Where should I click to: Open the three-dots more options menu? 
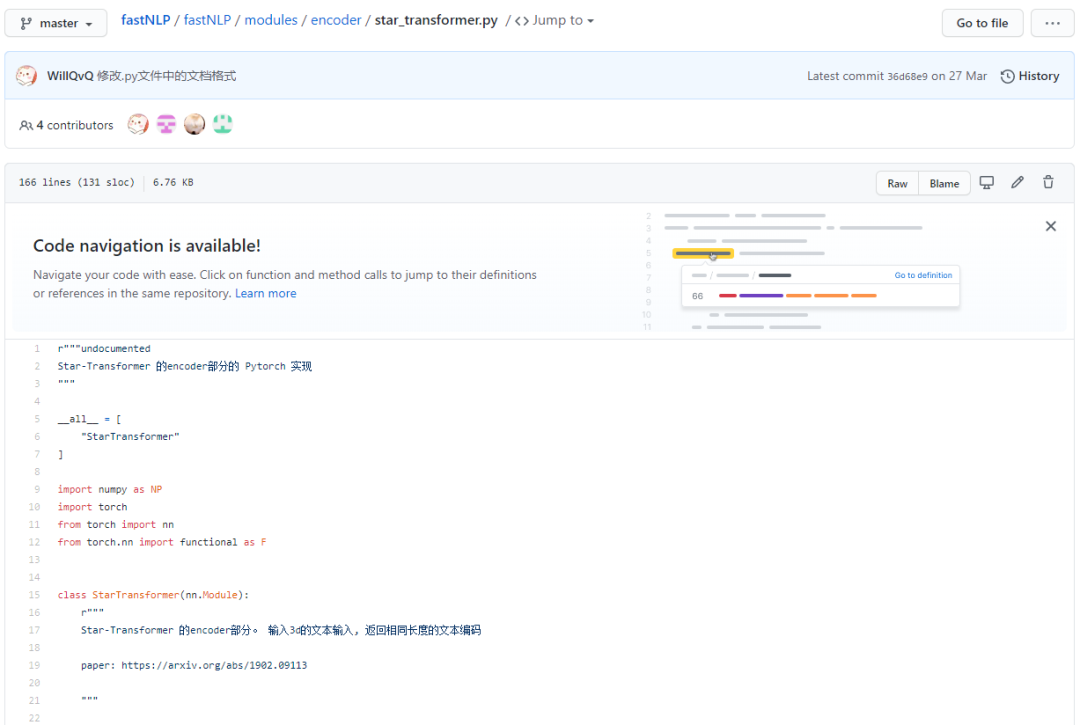click(1052, 23)
